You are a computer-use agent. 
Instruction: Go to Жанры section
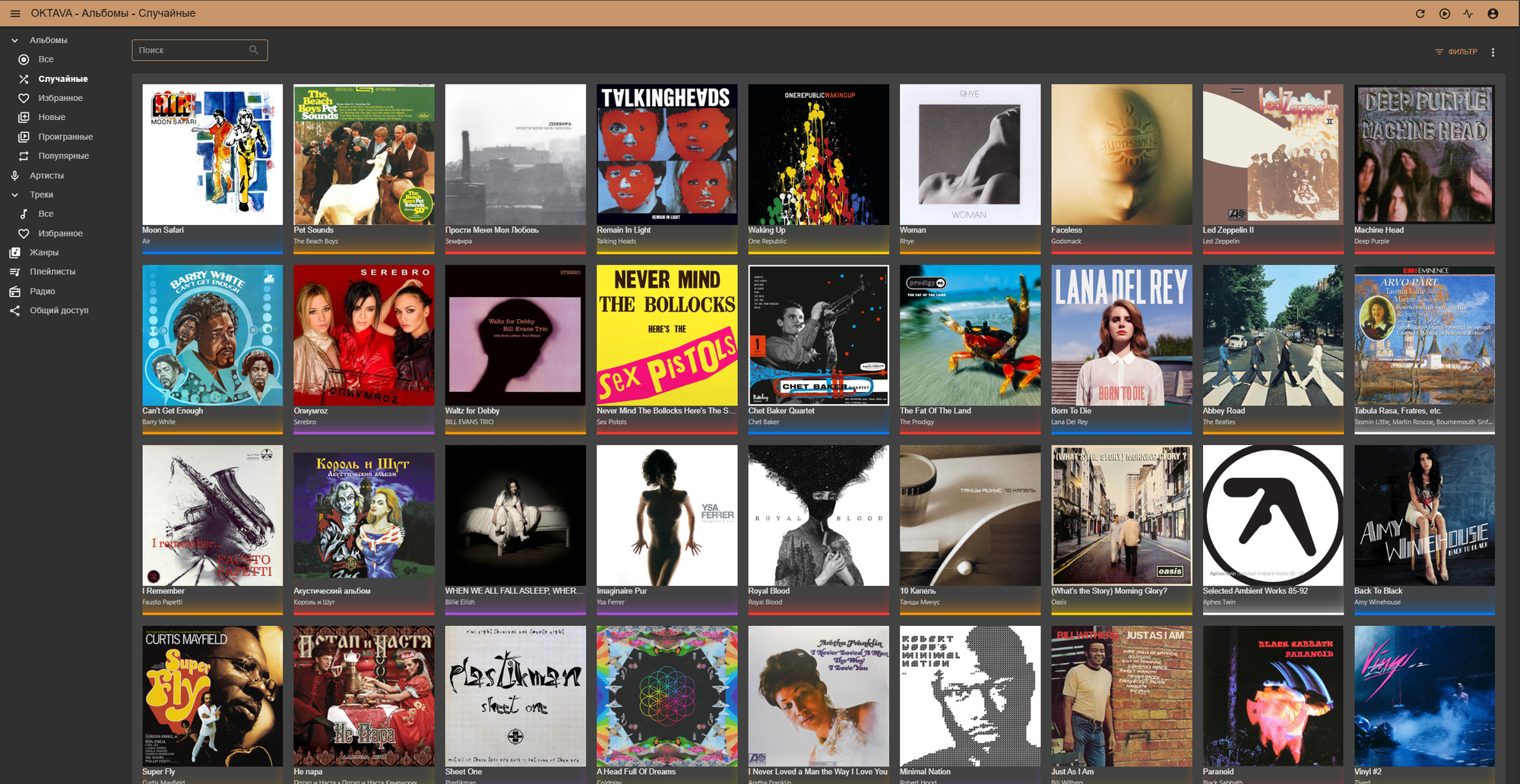coord(44,252)
